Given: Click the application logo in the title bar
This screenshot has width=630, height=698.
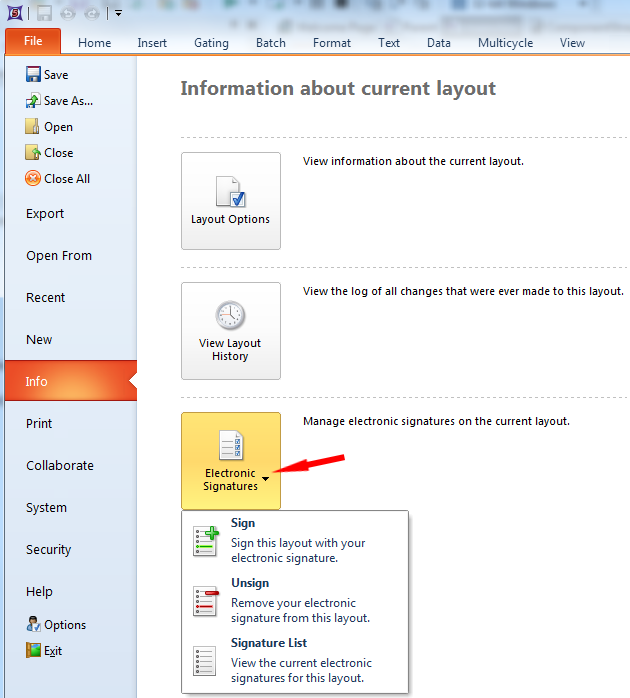Looking at the screenshot, I should (x=15, y=13).
